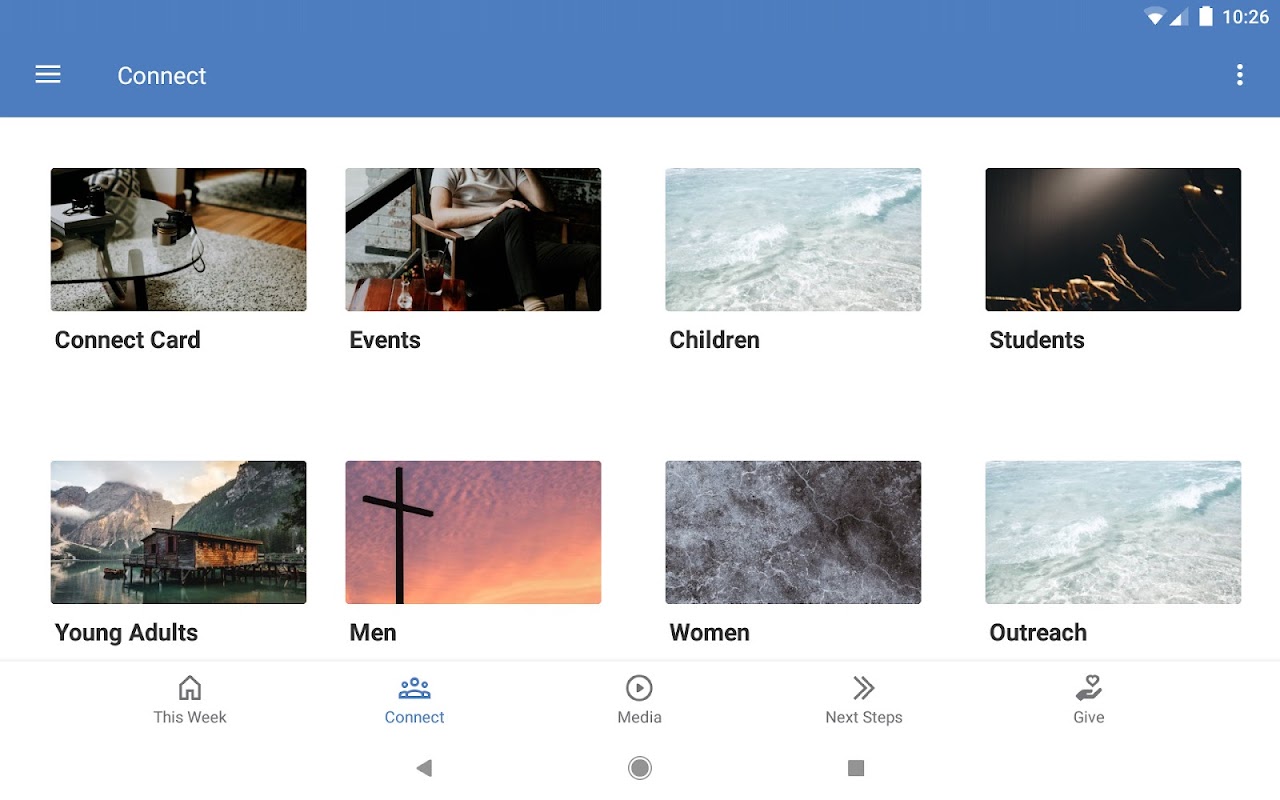Open the Students dark crowd thumbnail

pos(1113,239)
